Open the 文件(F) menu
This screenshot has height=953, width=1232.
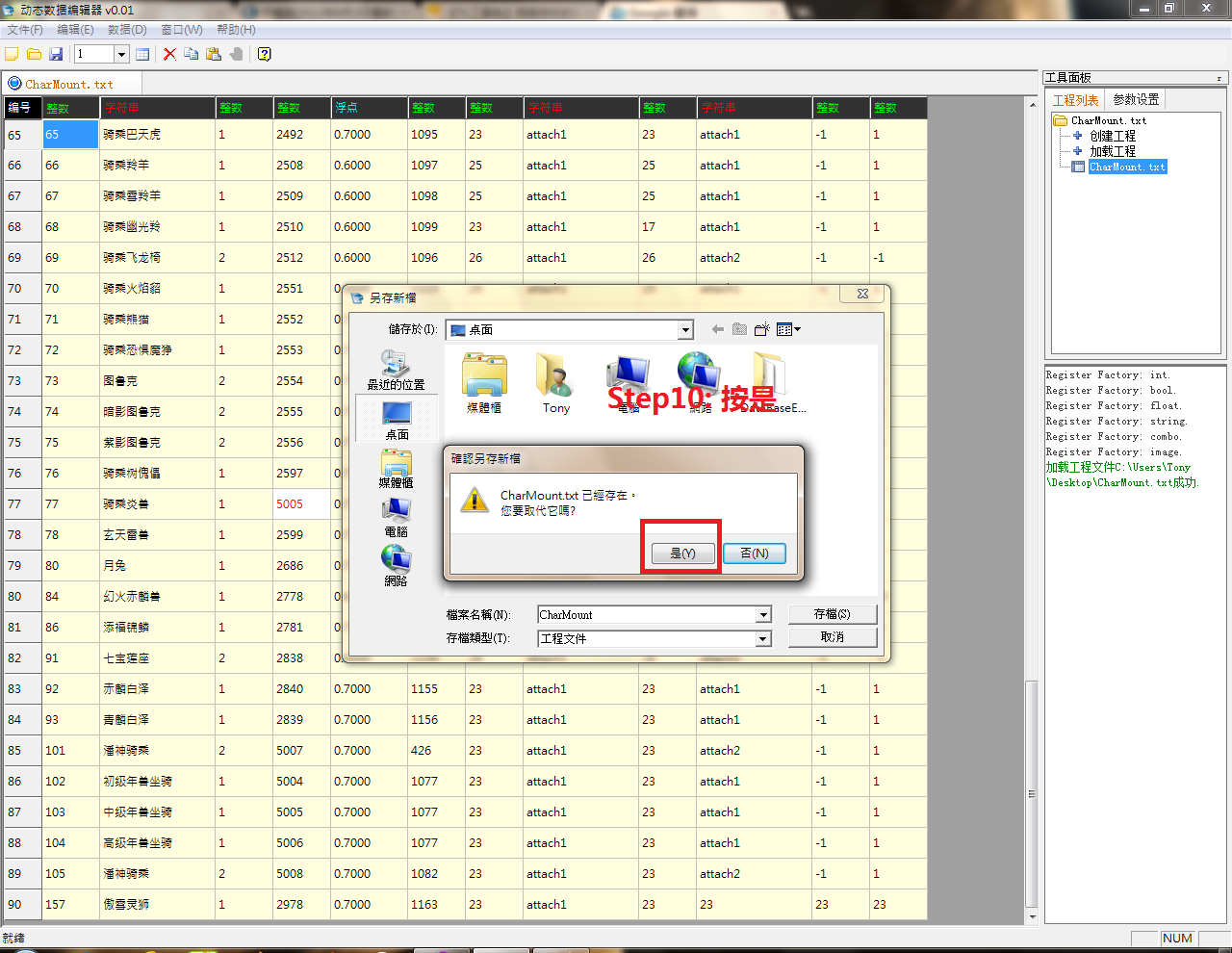(25, 30)
